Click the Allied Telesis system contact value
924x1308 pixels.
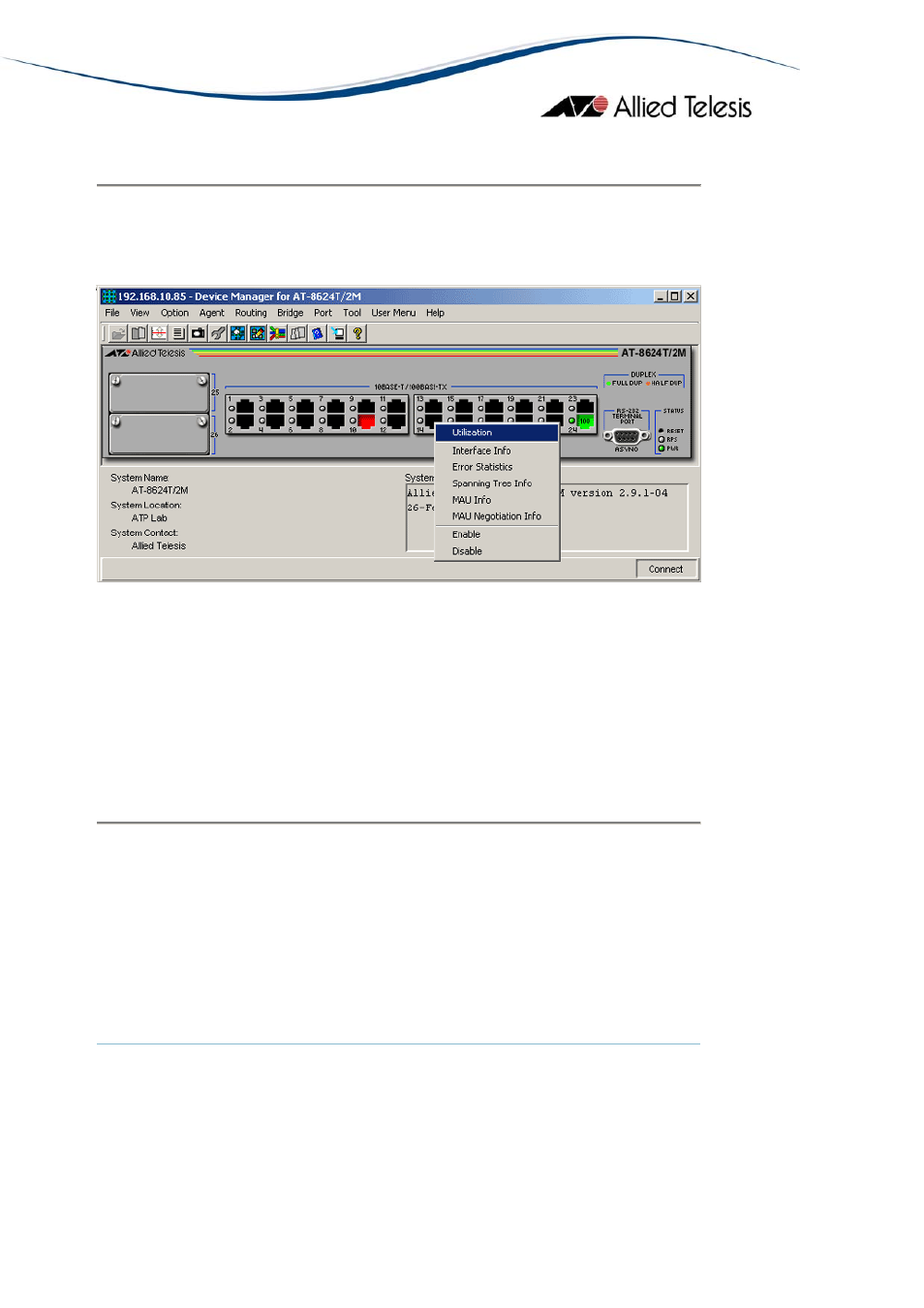(159, 546)
